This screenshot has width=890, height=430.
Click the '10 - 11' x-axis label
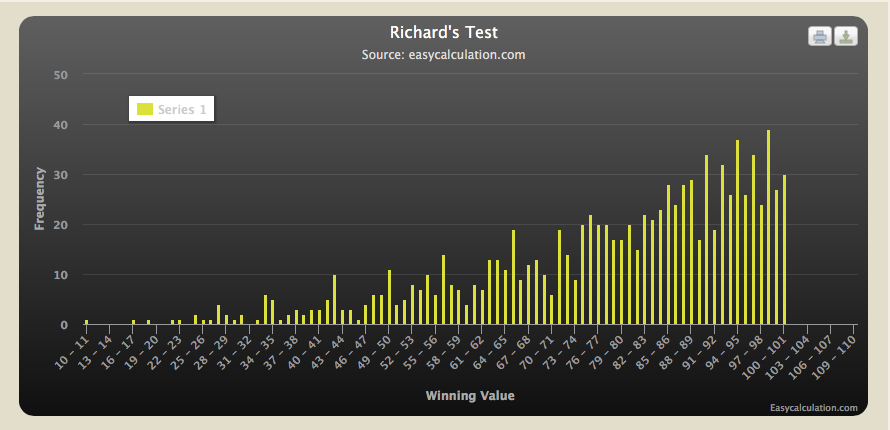tap(73, 349)
